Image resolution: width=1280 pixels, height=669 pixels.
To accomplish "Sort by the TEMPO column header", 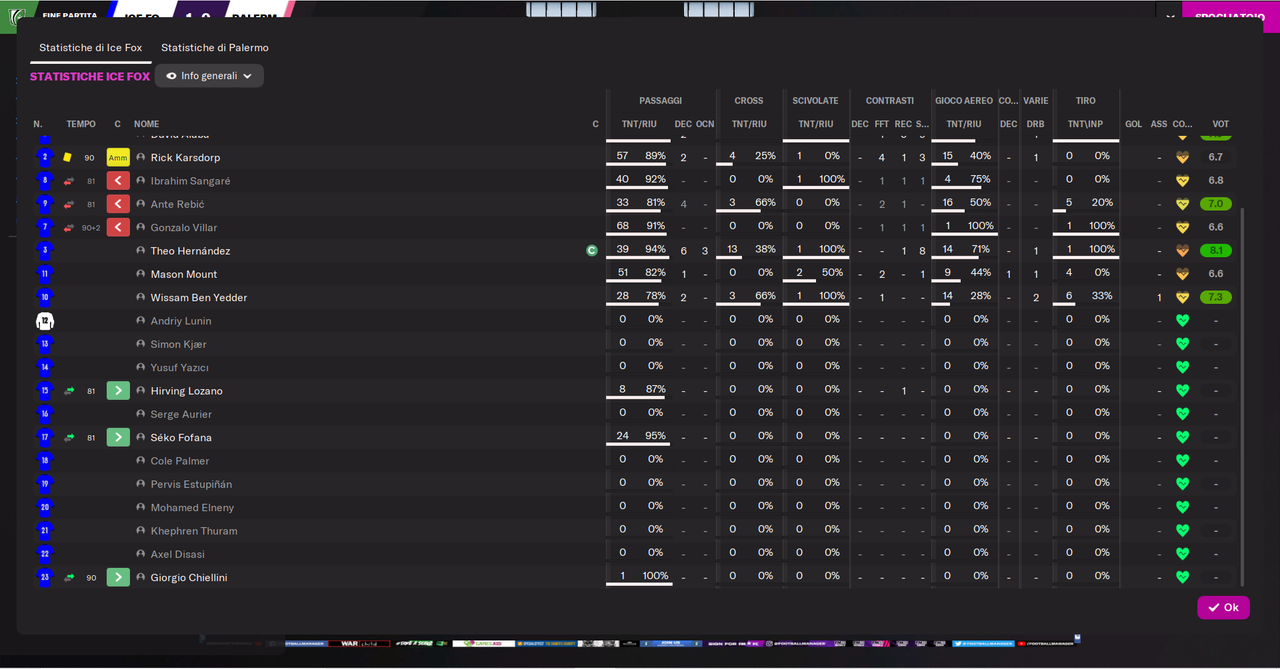I will tap(81, 124).
